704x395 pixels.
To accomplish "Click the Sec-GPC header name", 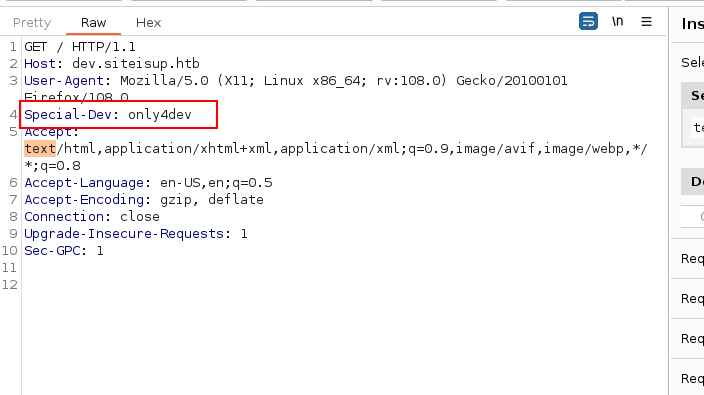I will pos(52,251).
